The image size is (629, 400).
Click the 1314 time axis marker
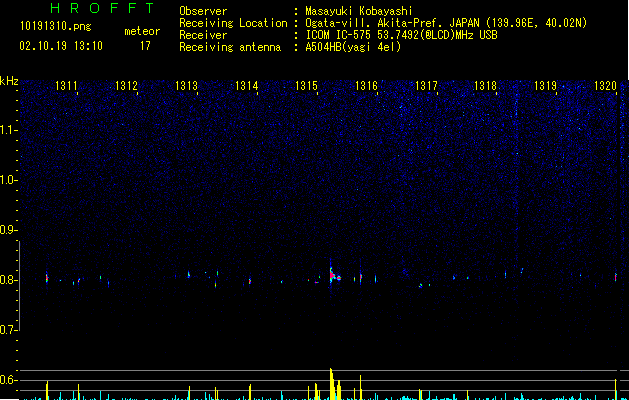click(246, 86)
